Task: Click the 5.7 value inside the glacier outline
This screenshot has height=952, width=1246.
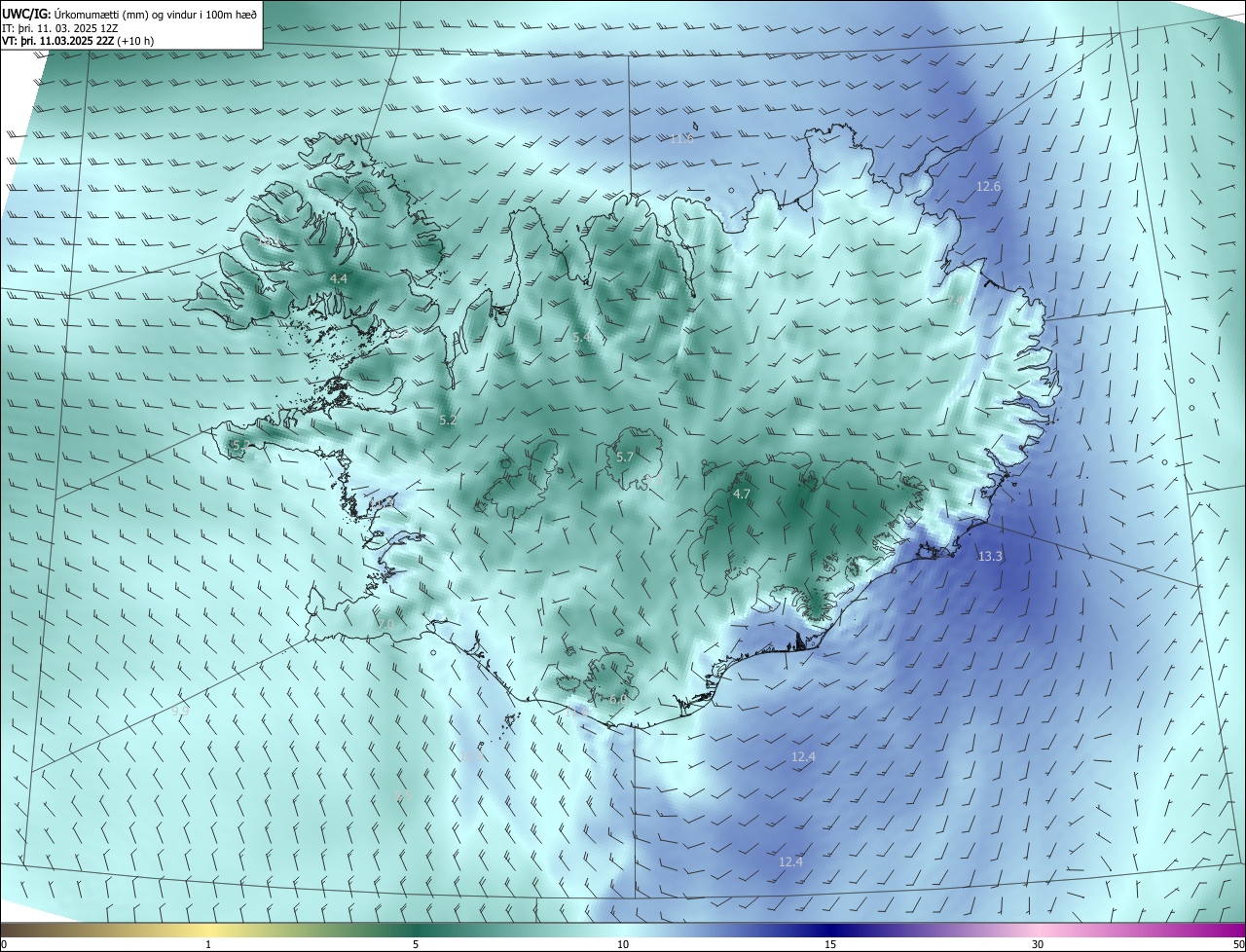Action: pyautogui.click(x=625, y=457)
